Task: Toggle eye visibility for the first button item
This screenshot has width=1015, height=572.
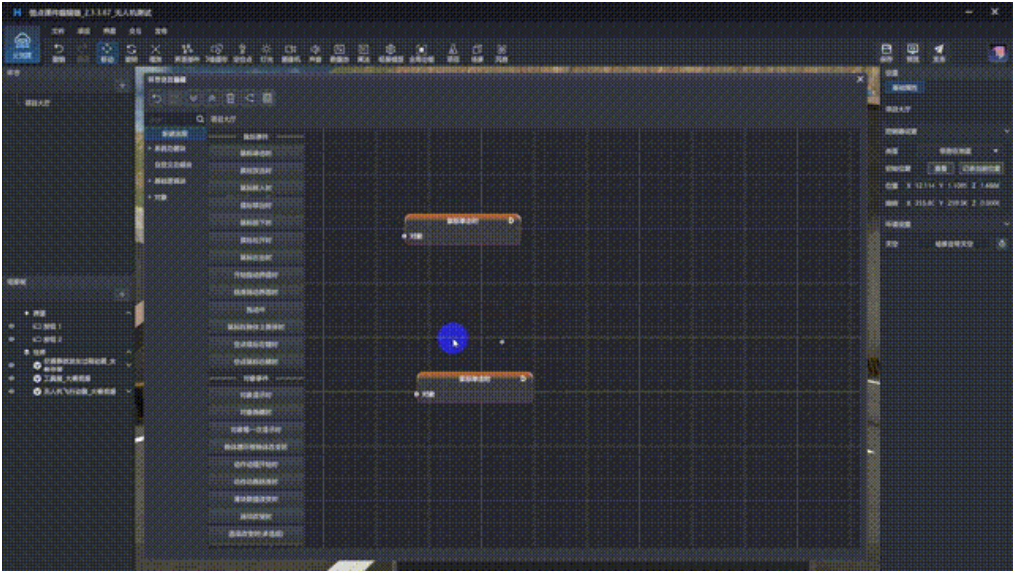Action: point(11,326)
